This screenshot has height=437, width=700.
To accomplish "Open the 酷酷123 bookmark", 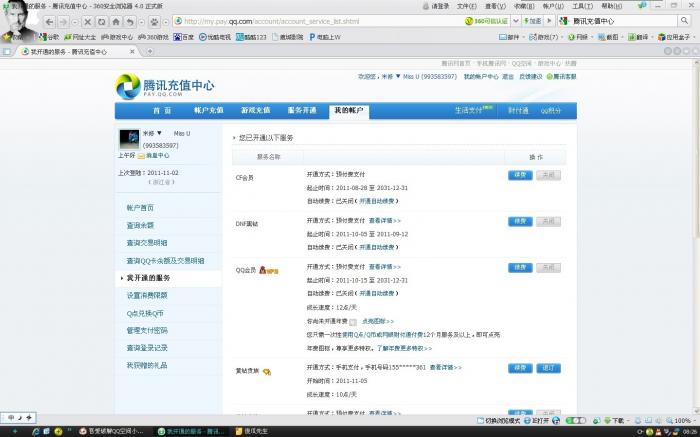I will [251, 37].
